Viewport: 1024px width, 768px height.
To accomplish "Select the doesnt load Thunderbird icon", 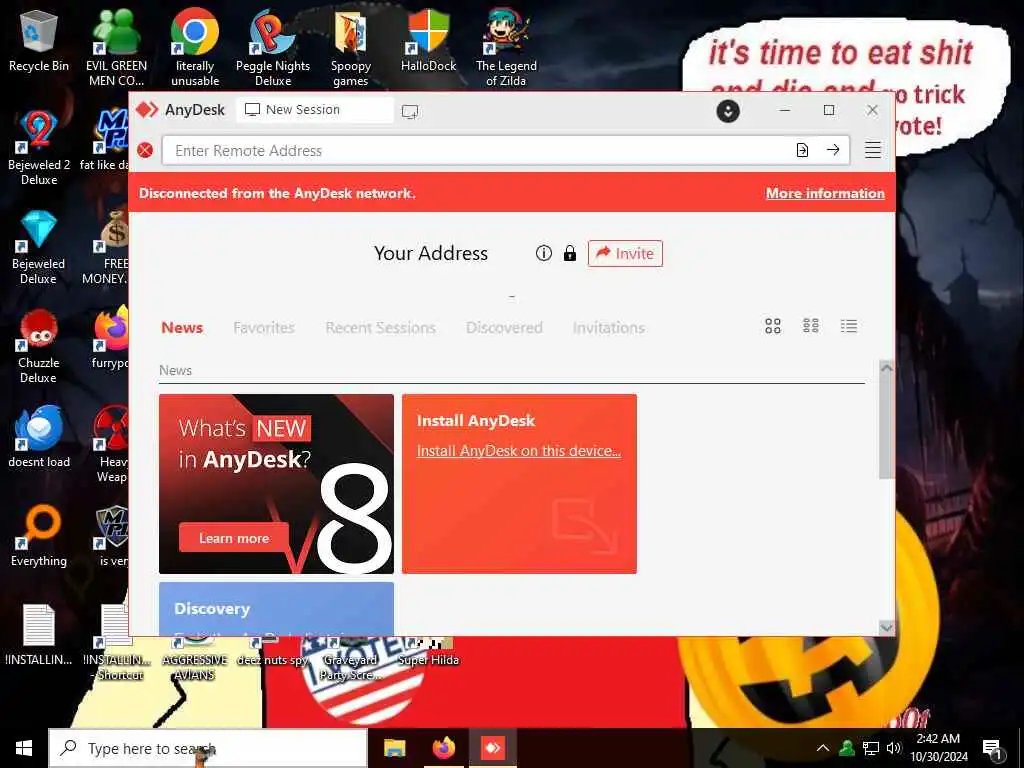I will click(x=39, y=437).
